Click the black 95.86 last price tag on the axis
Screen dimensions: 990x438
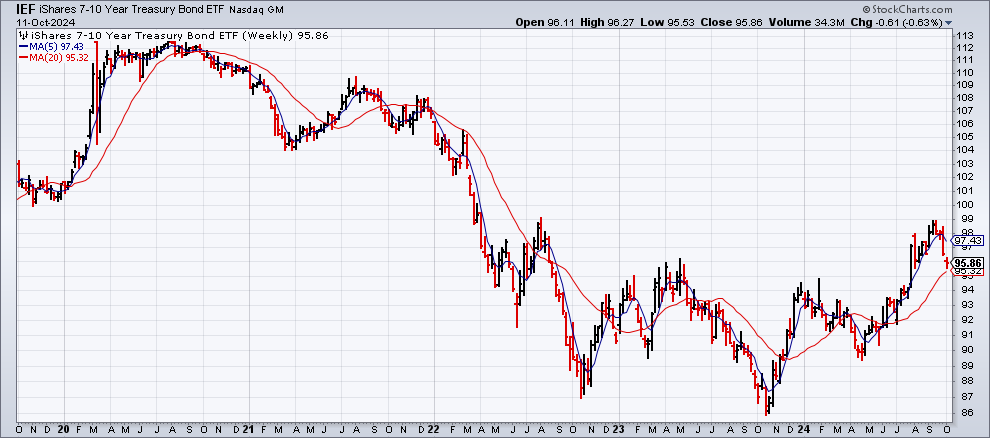click(967, 263)
